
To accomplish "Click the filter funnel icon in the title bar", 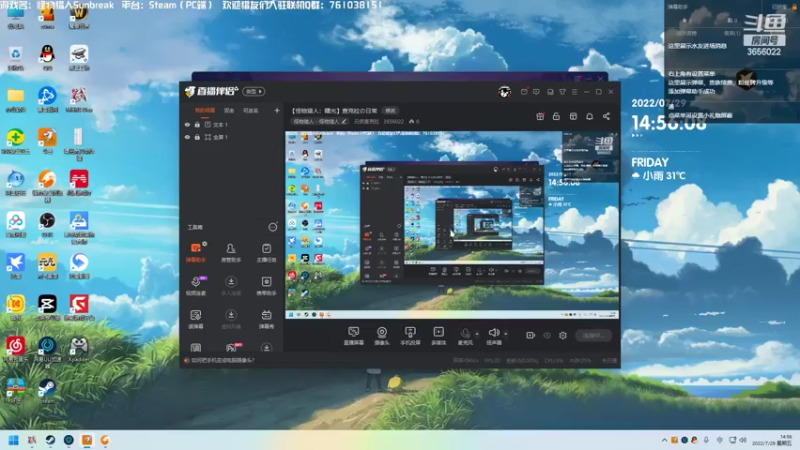I will (x=562, y=92).
